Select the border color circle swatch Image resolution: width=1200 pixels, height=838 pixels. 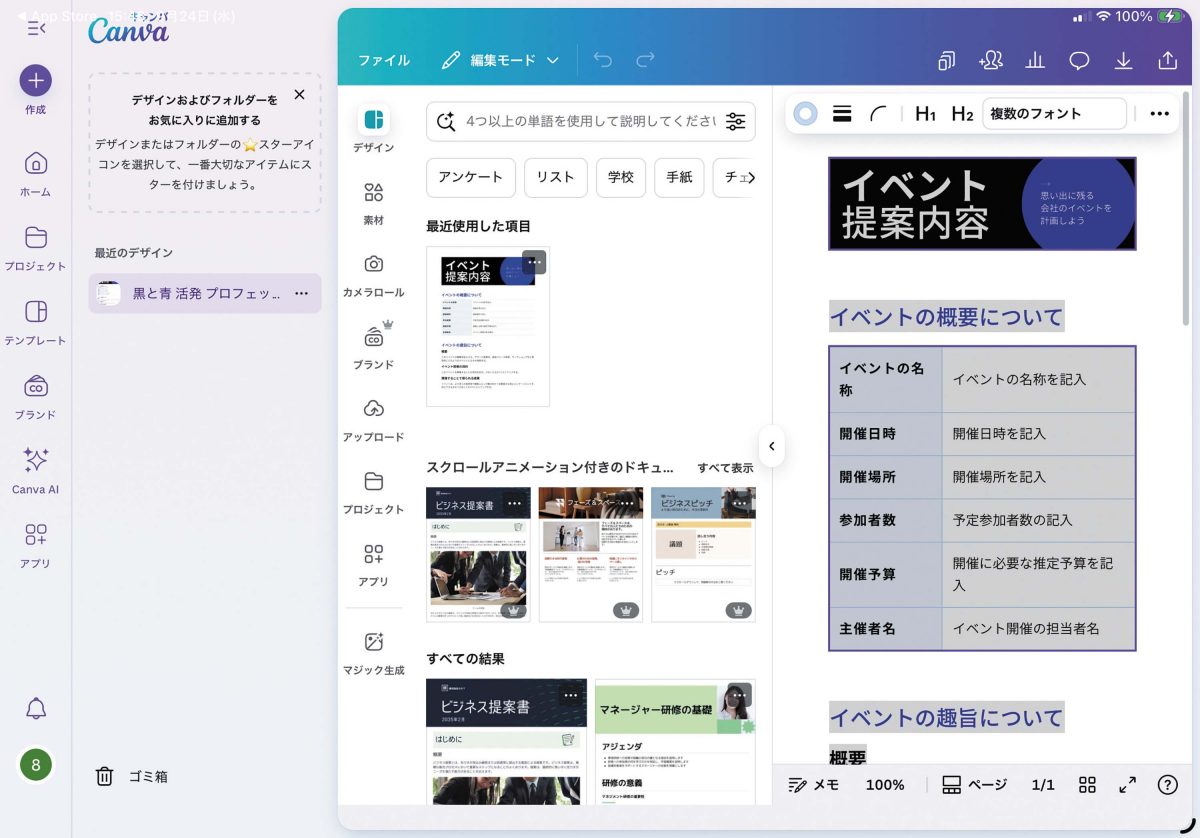[805, 114]
